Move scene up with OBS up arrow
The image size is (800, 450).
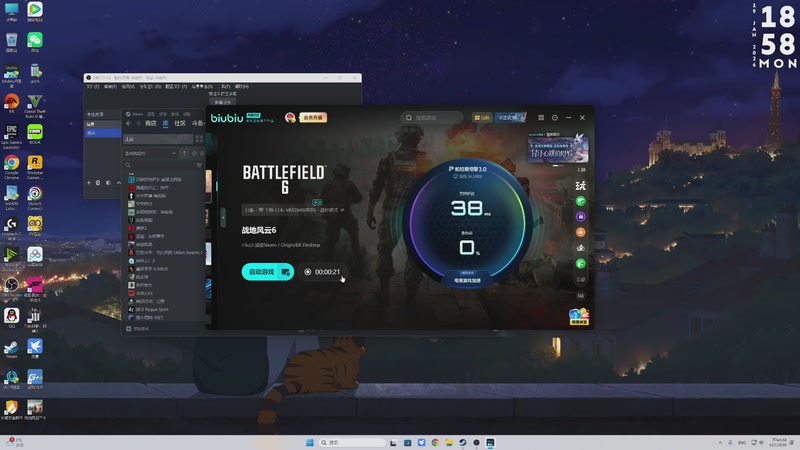(x=118, y=183)
